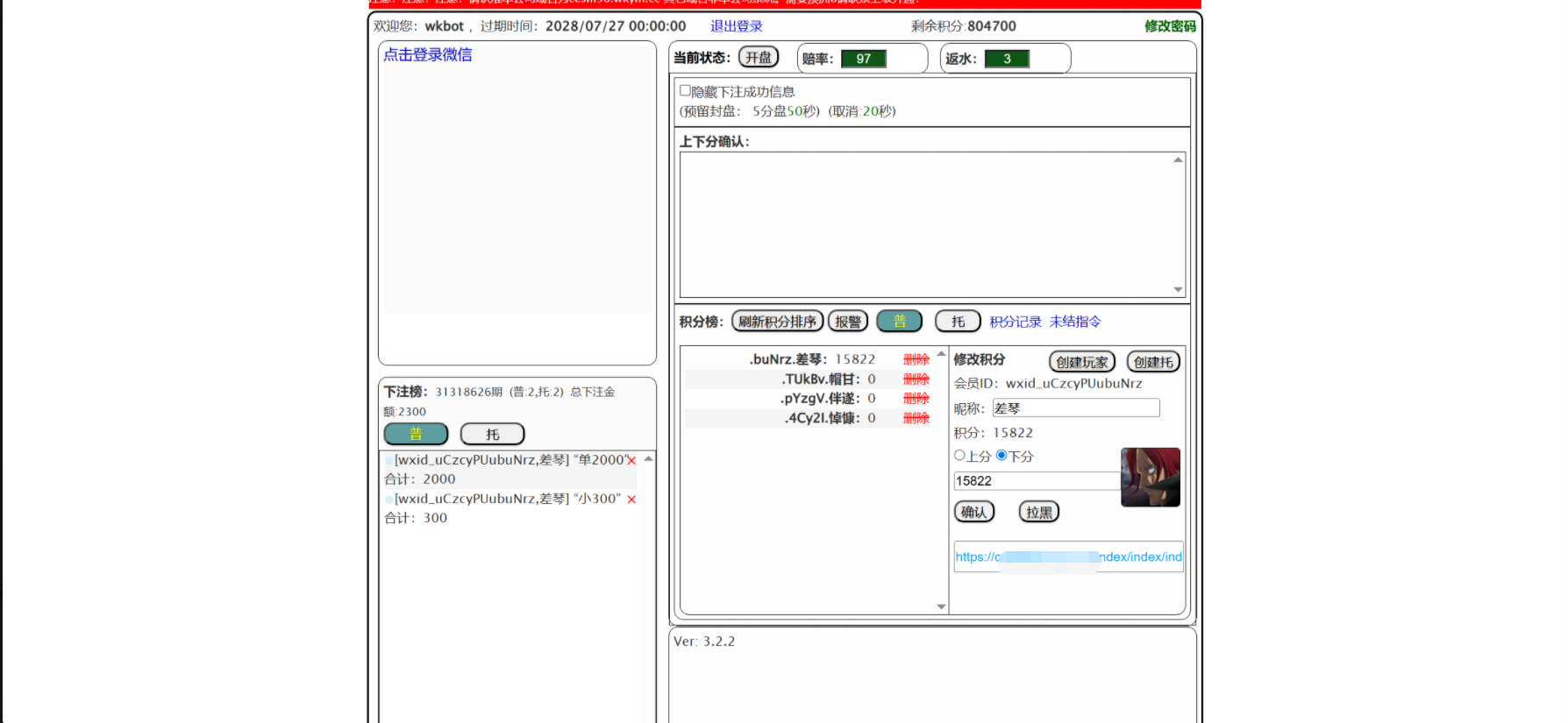Delete the .4Cy2I.悼慷 score row
Viewport: 1568px width, 723px height.
[x=916, y=418]
